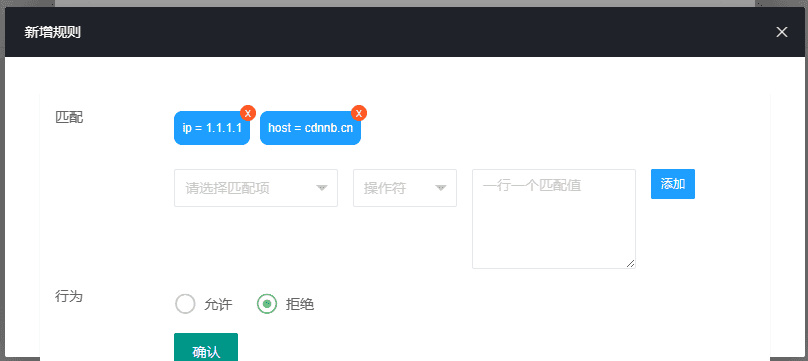Remove the host = cdnnb.cn tag
808x361 pixels.
coord(359,113)
